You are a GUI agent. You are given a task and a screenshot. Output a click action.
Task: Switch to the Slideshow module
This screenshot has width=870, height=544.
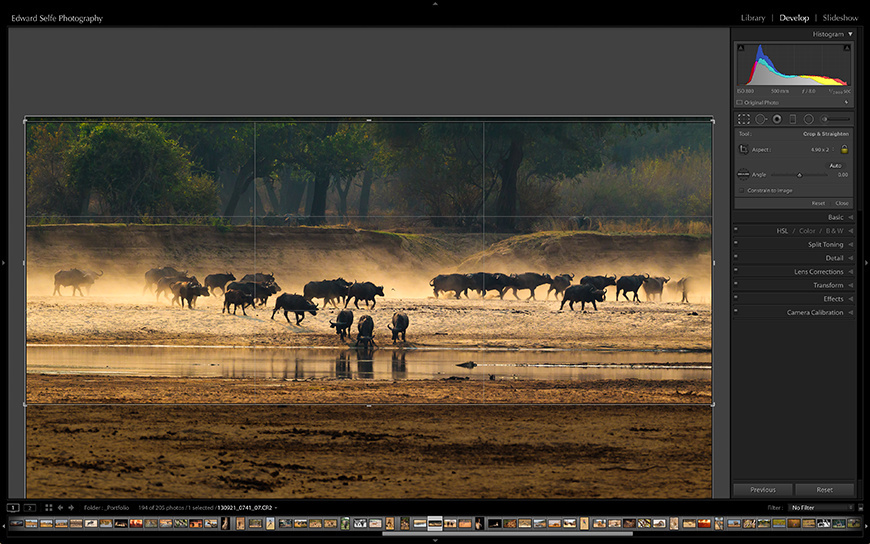pos(841,18)
